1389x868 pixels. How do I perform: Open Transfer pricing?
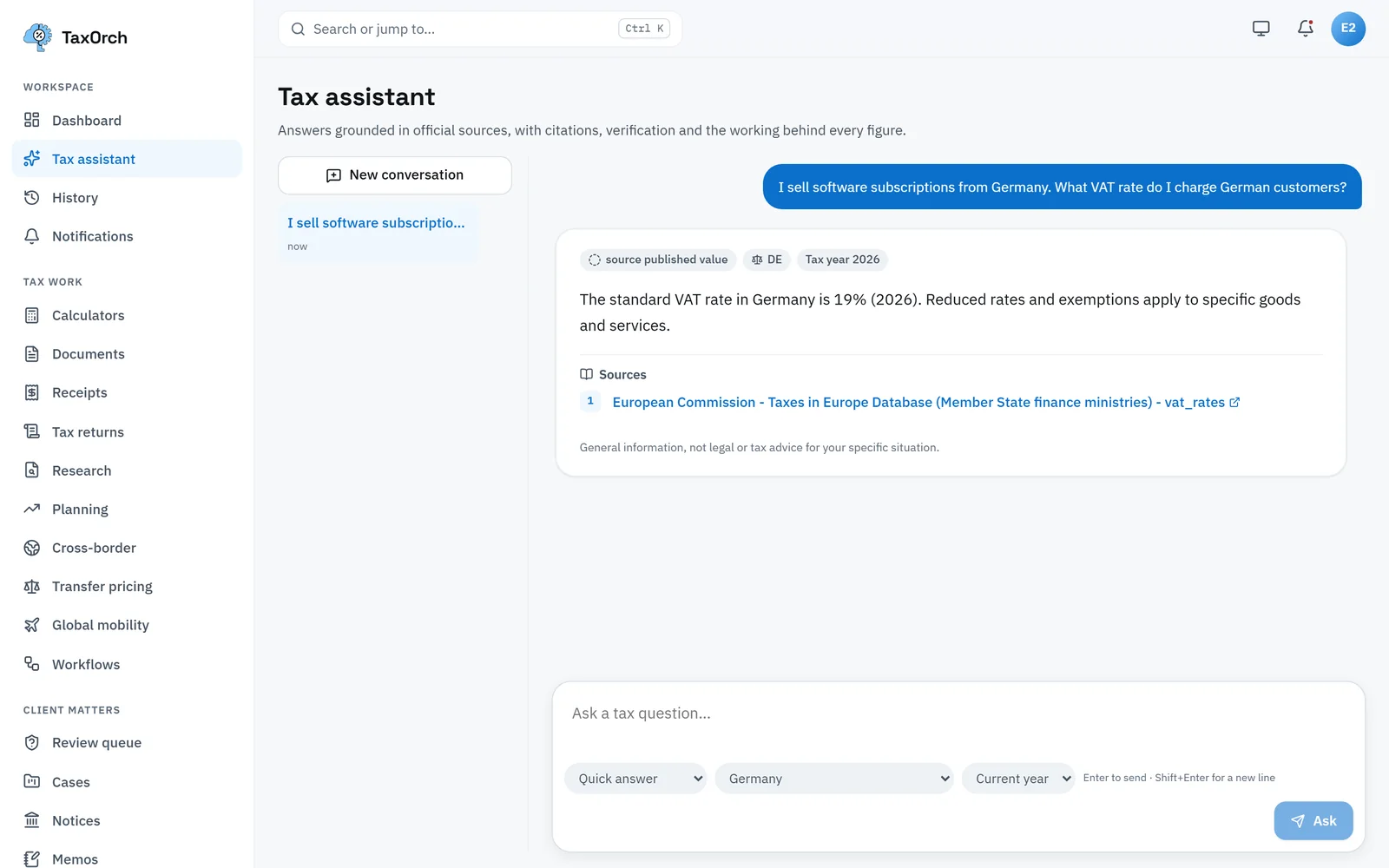(x=127, y=587)
